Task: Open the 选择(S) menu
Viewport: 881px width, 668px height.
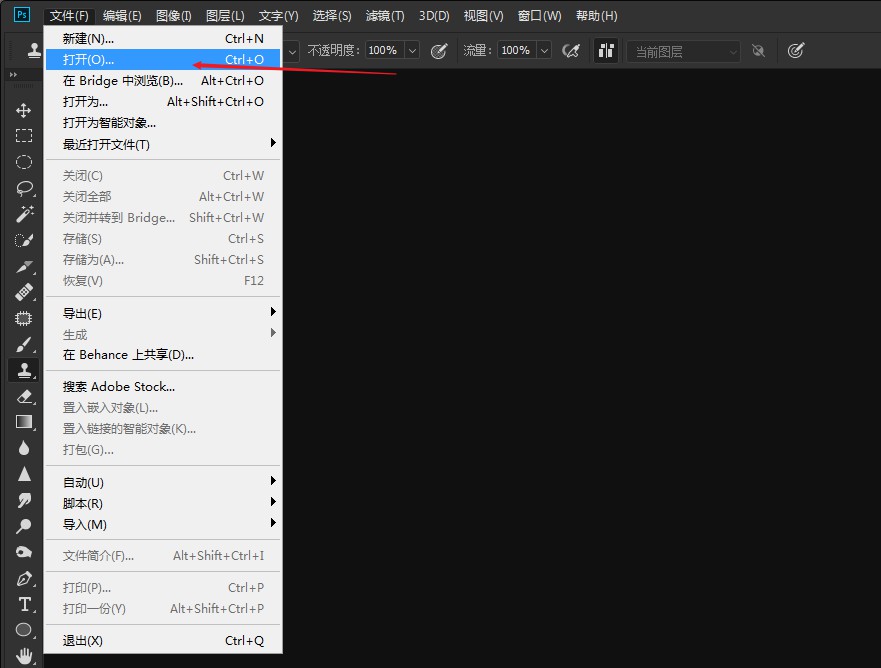Action: click(332, 16)
